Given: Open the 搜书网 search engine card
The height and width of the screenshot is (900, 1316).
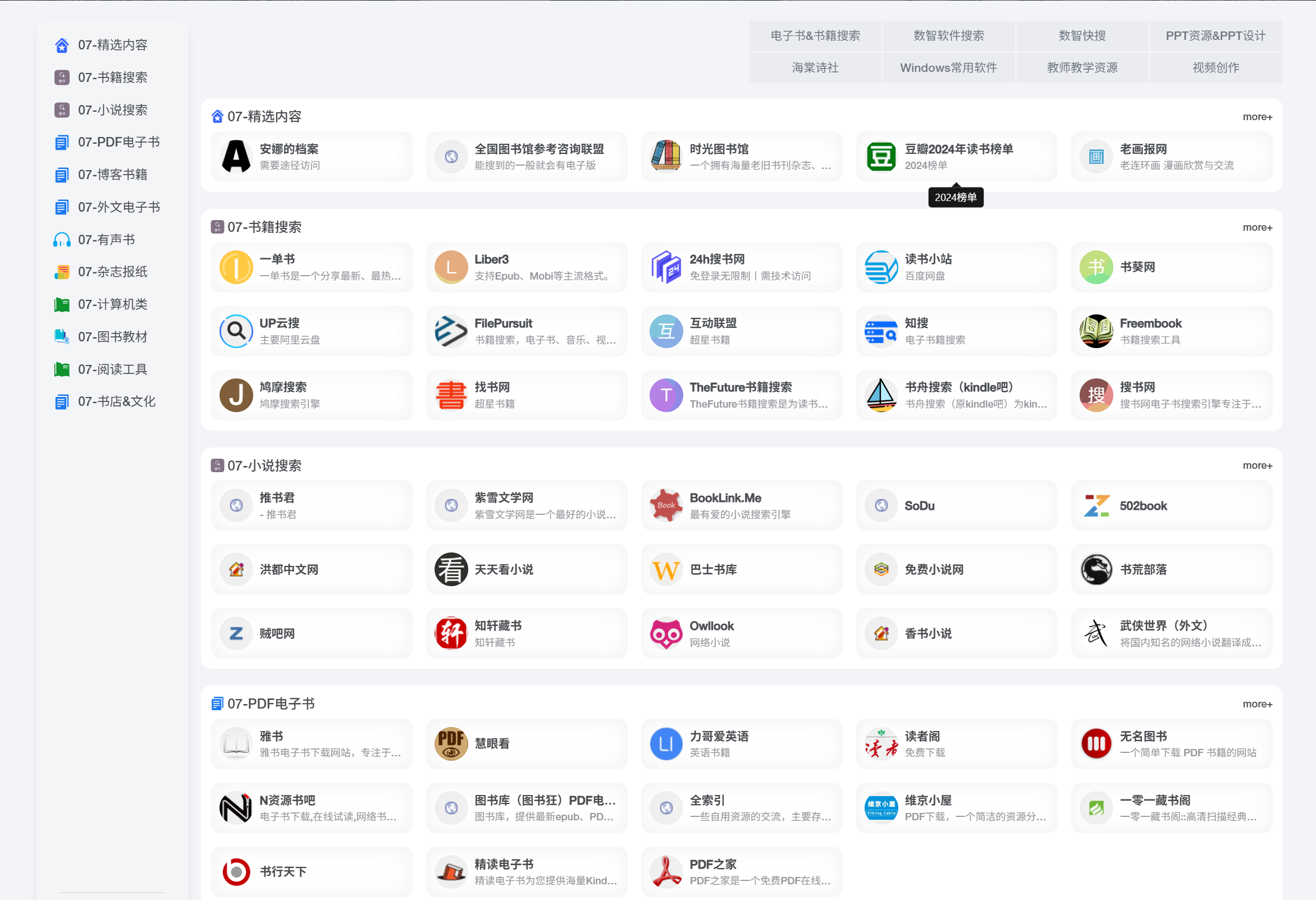Looking at the screenshot, I should (x=1172, y=395).
